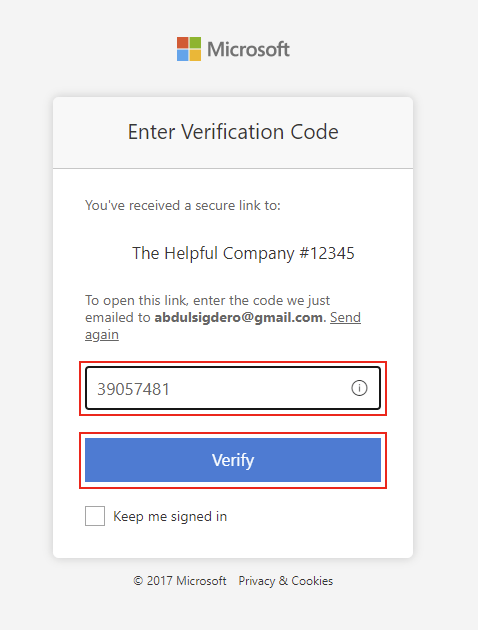Focus the verification code input field

[233, 388]
